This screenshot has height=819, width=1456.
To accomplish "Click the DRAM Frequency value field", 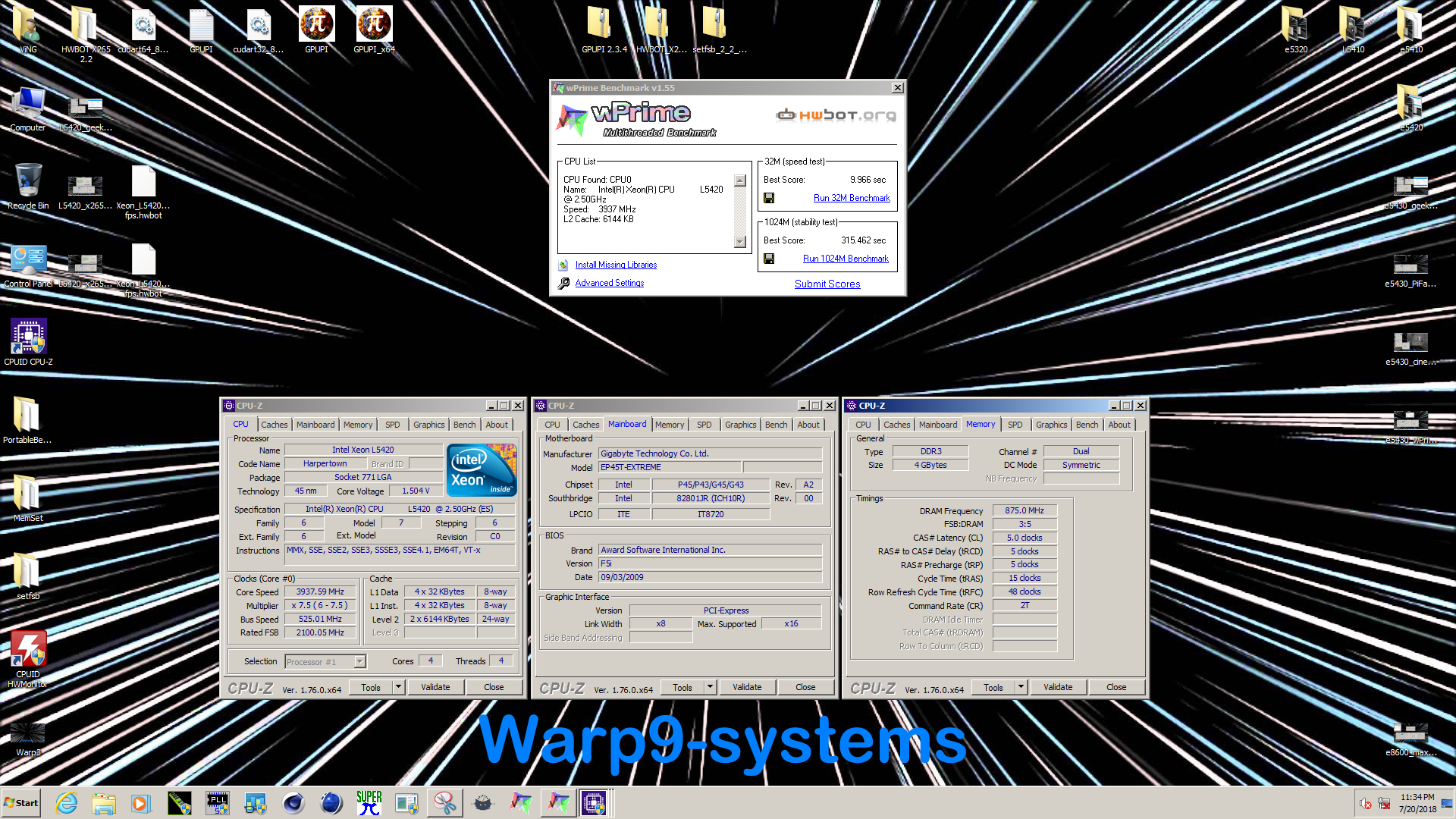I will point(1025,510).
